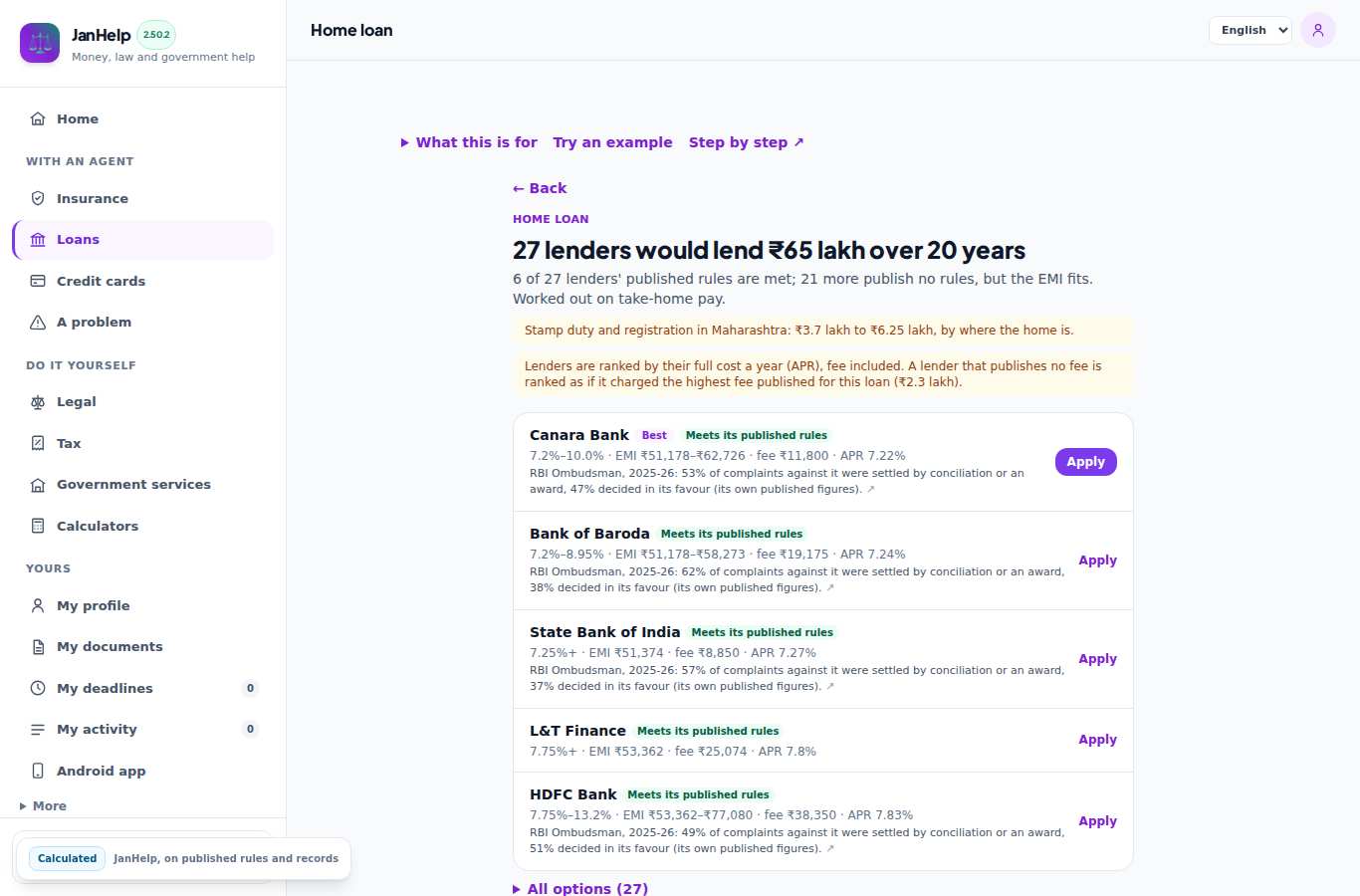Screen dimensions: 1360x896
Task: Click the Best tag on Canara Bank
Action: point(654,435)
